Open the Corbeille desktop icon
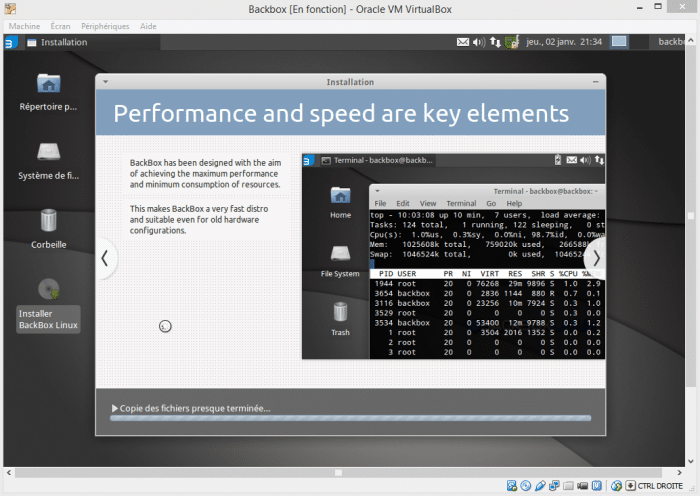700x496 pixels. [48, 229]
